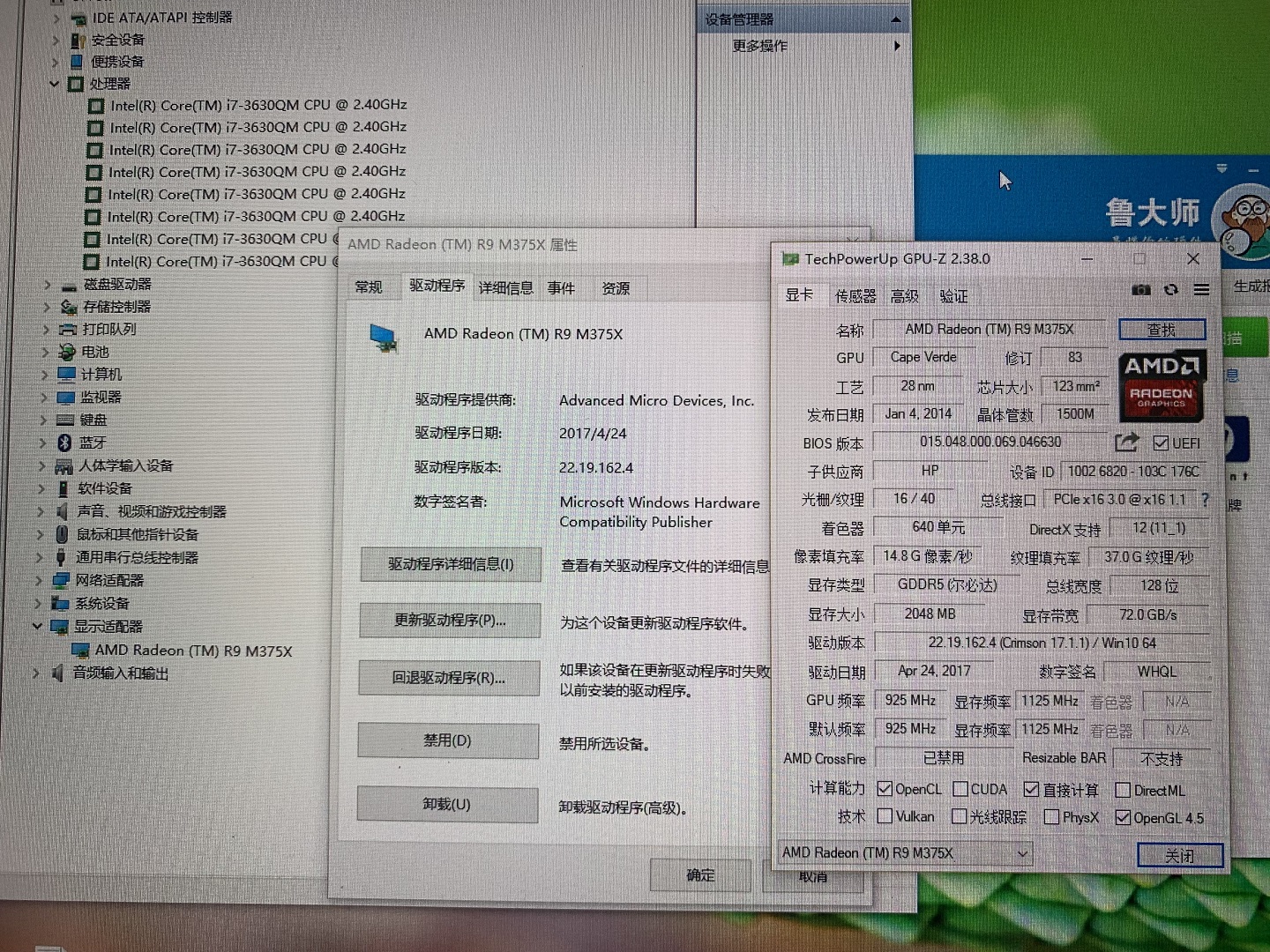
Task: Click the GPU-Z screenshot camera icon
Action: coord(1140,289)
